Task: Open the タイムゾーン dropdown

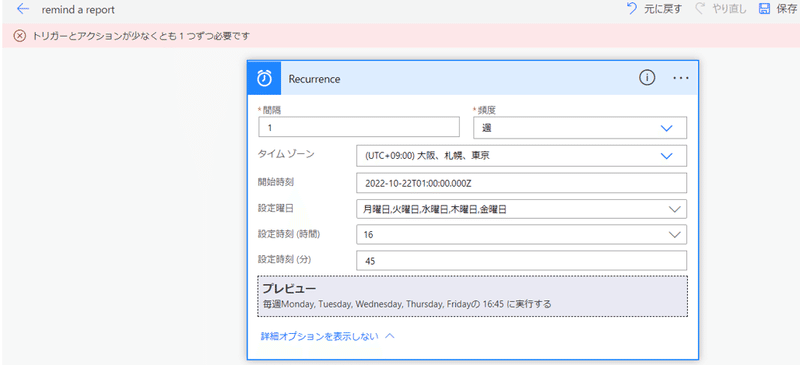Action: 521,156
